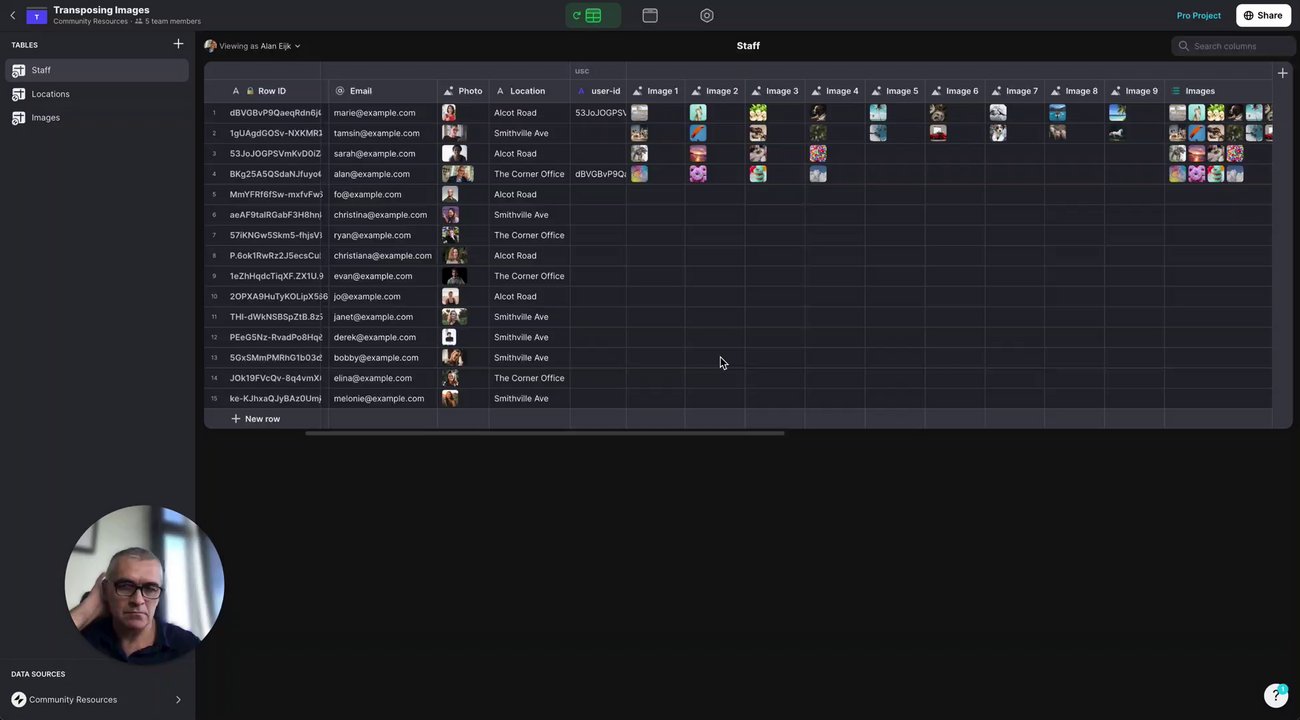This screenshot has height=720, width=1300.
Task: Click Image 4 thumbnail in sarah's row
Action: [x=818, y=154]
